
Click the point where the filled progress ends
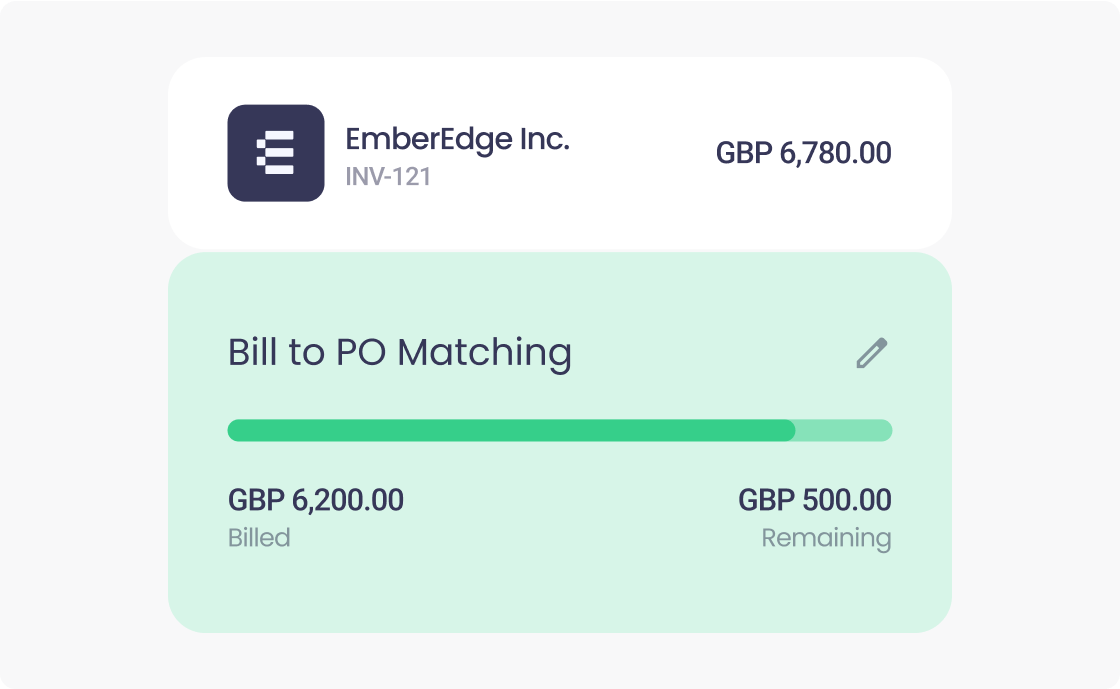(794, 430)
